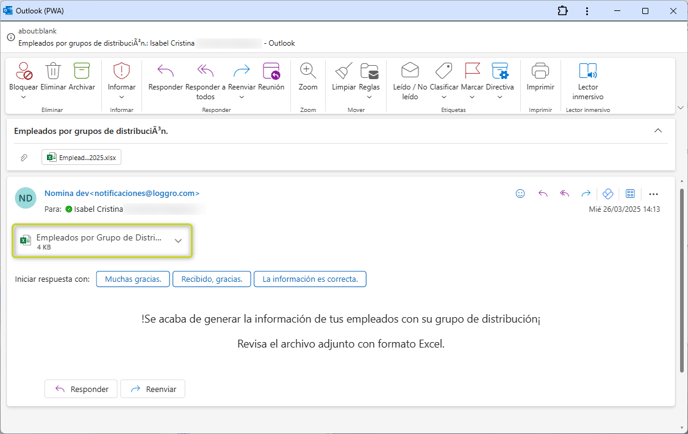Expand the Directiva dropdown arrow
The width and height of the screenshot is (688, 434).
coord(500,97)
